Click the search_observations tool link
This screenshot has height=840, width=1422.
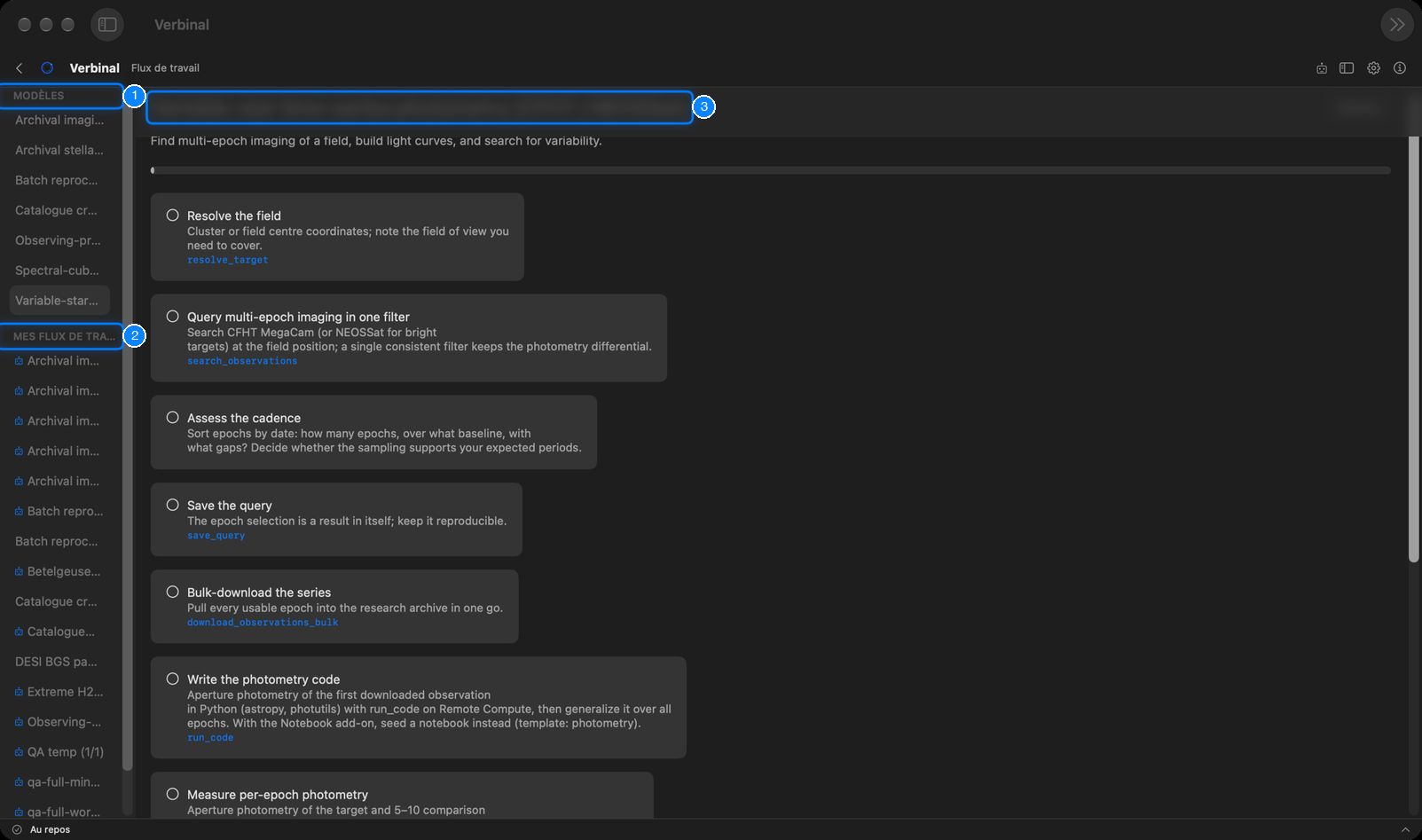(242, 361)
